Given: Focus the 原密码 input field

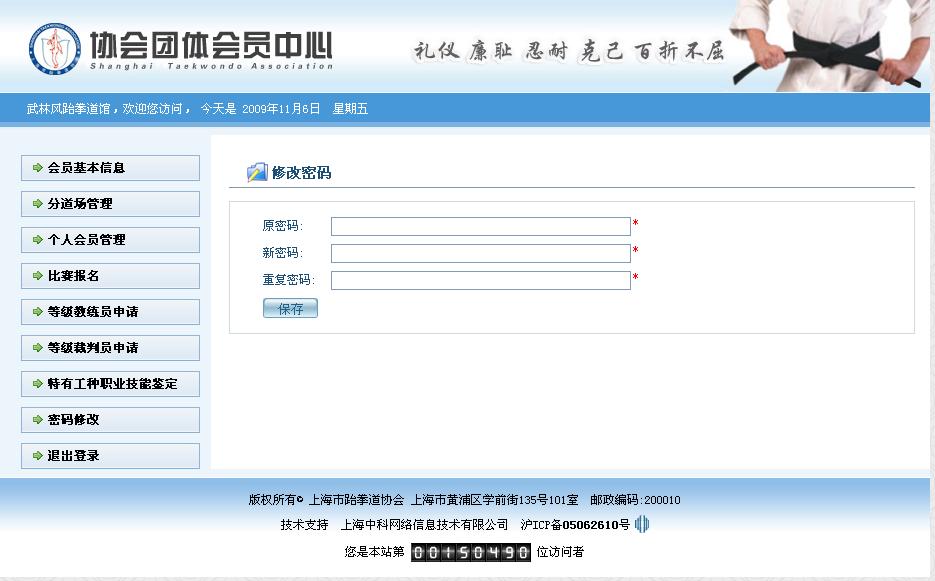Looking at the screenshot, I should coord(481,226).
